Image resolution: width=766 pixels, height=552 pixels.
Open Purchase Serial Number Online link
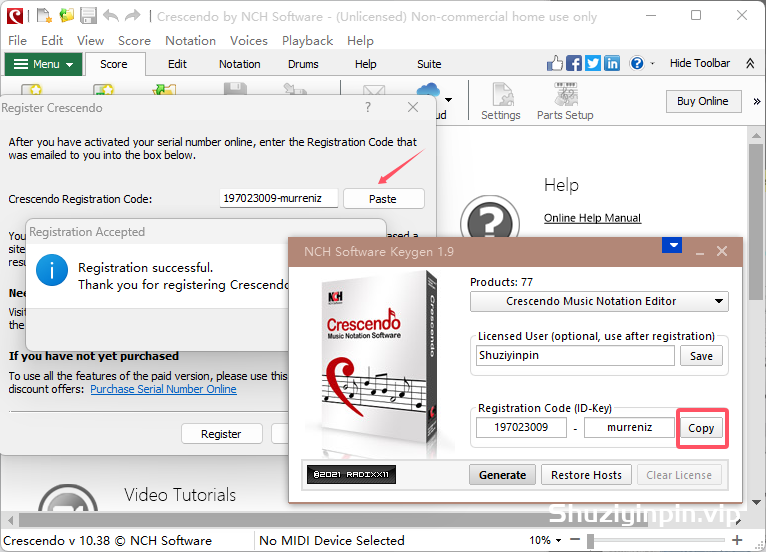[164, 389]
